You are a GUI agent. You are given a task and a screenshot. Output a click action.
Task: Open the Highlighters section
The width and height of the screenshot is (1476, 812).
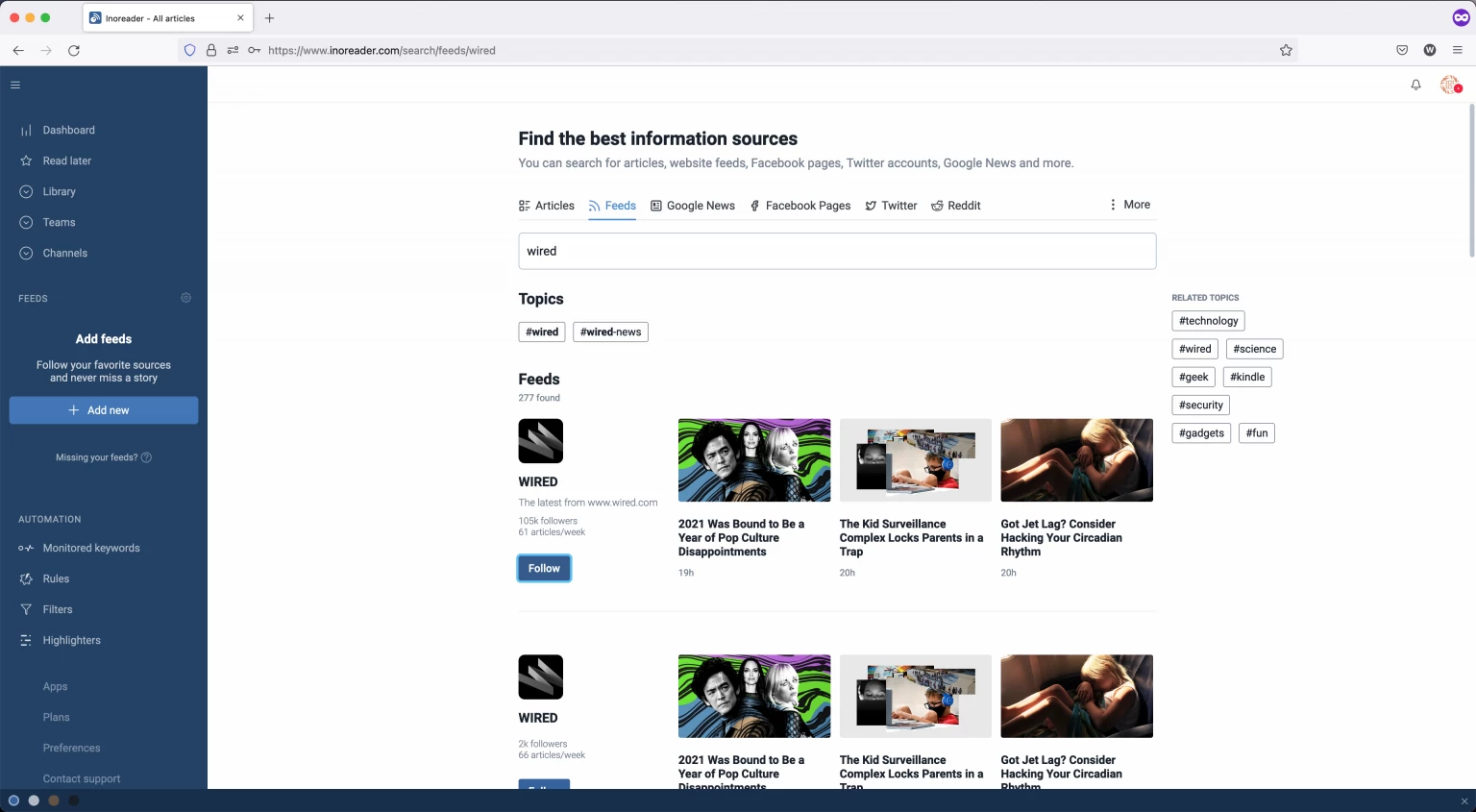coord(71,640)
